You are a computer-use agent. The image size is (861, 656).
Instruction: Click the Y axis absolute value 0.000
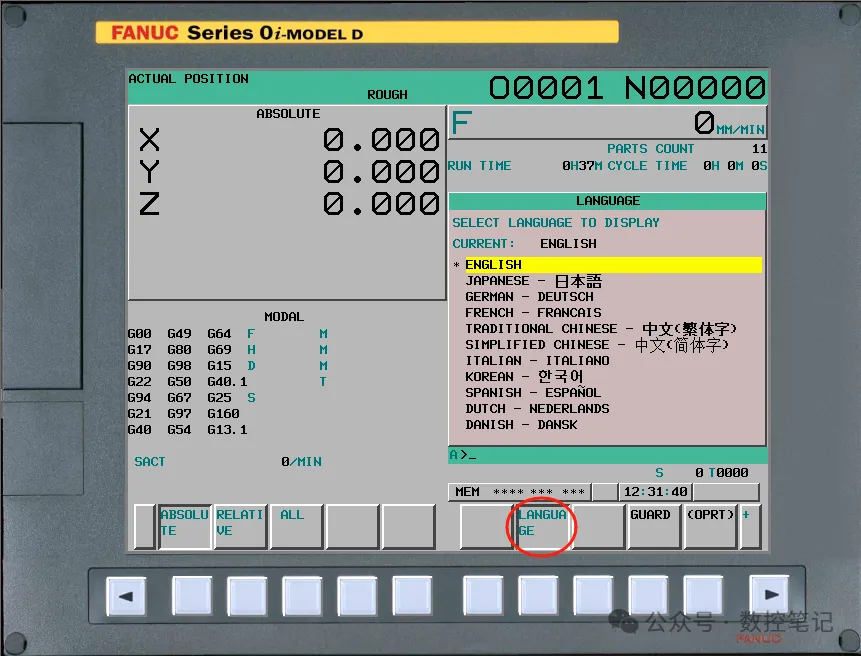click(381, 171)
